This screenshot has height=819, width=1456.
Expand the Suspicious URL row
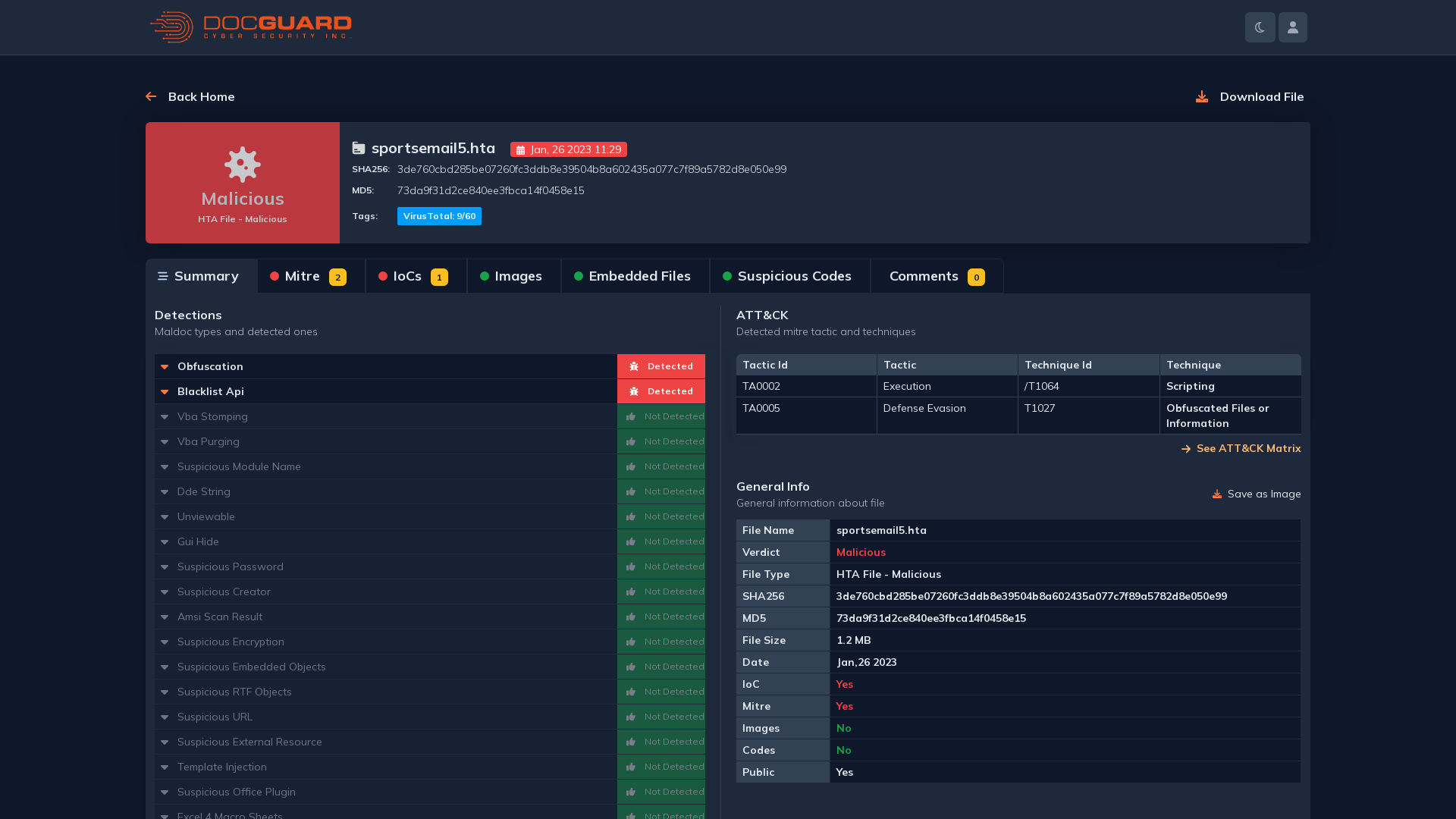coord(385,717)
